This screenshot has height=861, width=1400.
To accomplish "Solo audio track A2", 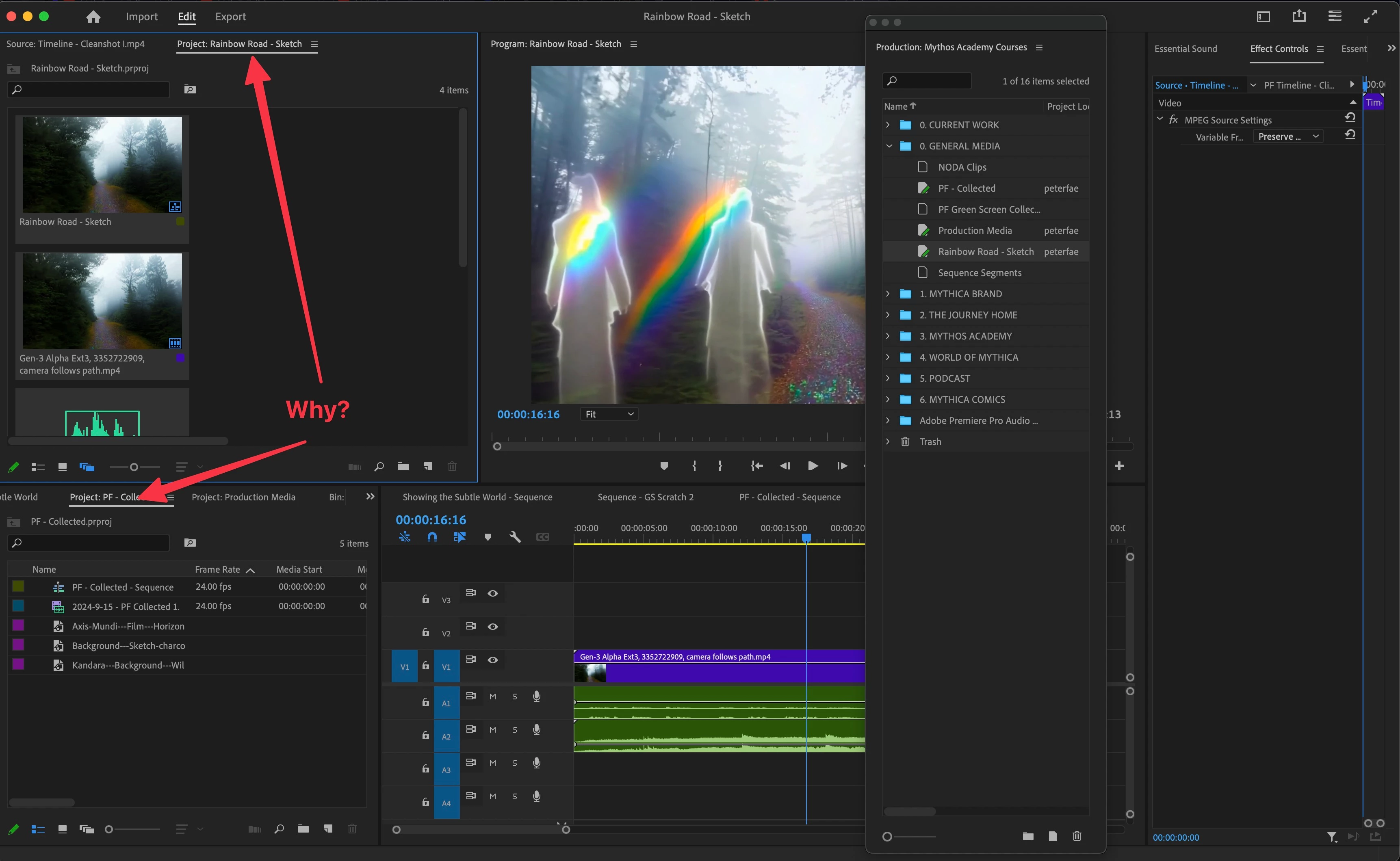I will click(514, 730).
